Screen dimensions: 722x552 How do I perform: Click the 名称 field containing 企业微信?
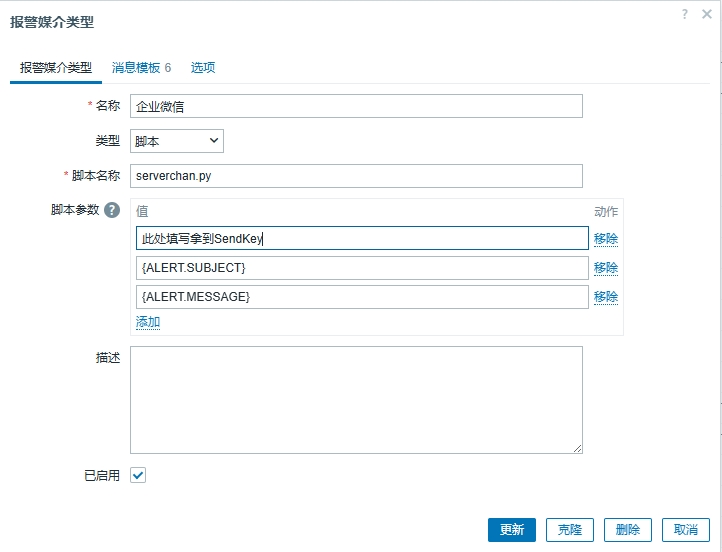(356, 106)
